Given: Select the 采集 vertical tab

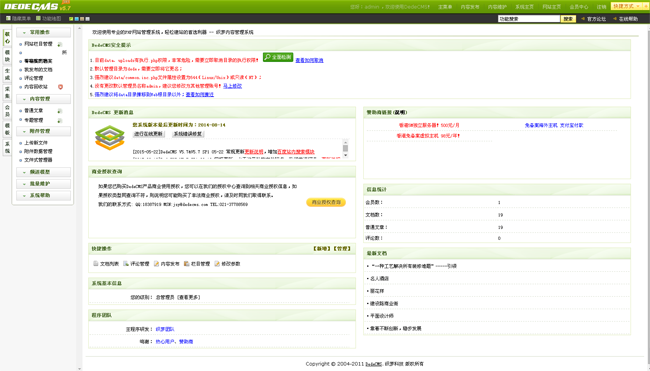Looking at the screenshot, I should point(7,92).
